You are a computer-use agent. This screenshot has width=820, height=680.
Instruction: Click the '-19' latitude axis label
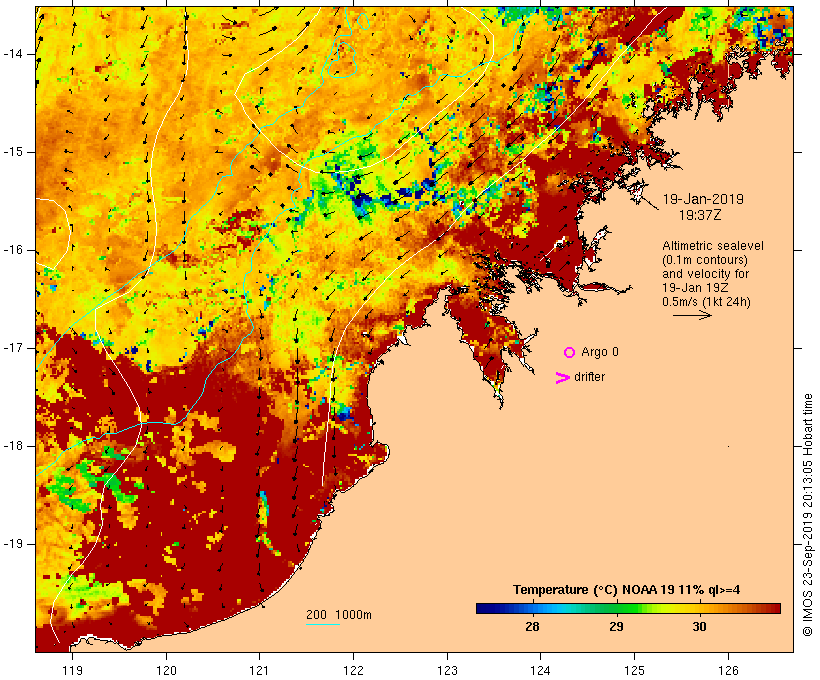(x=12, y=544)
